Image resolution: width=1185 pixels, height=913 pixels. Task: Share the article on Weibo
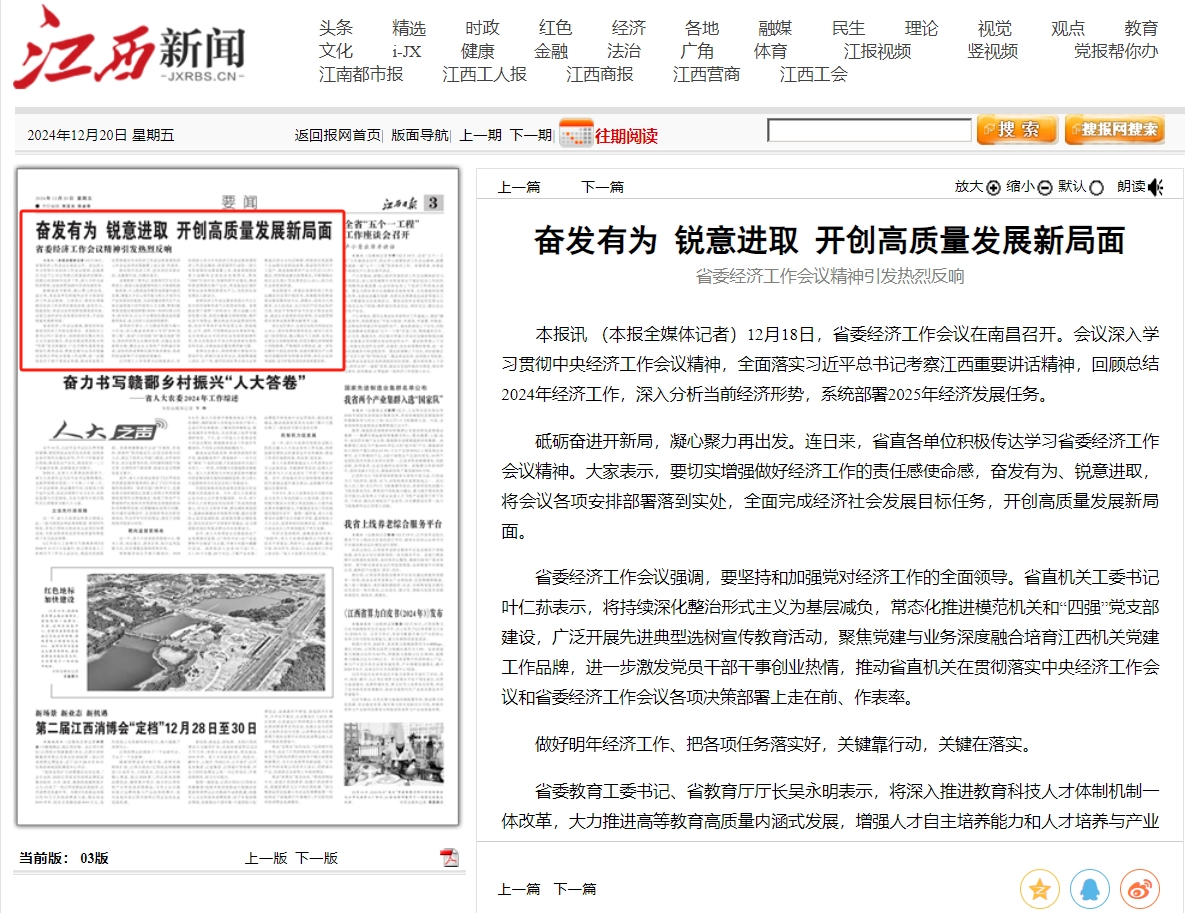[x=1139, y=888]
